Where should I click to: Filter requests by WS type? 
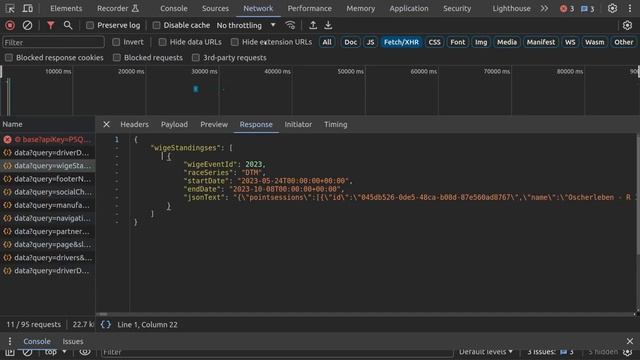[x=570, y=42]
